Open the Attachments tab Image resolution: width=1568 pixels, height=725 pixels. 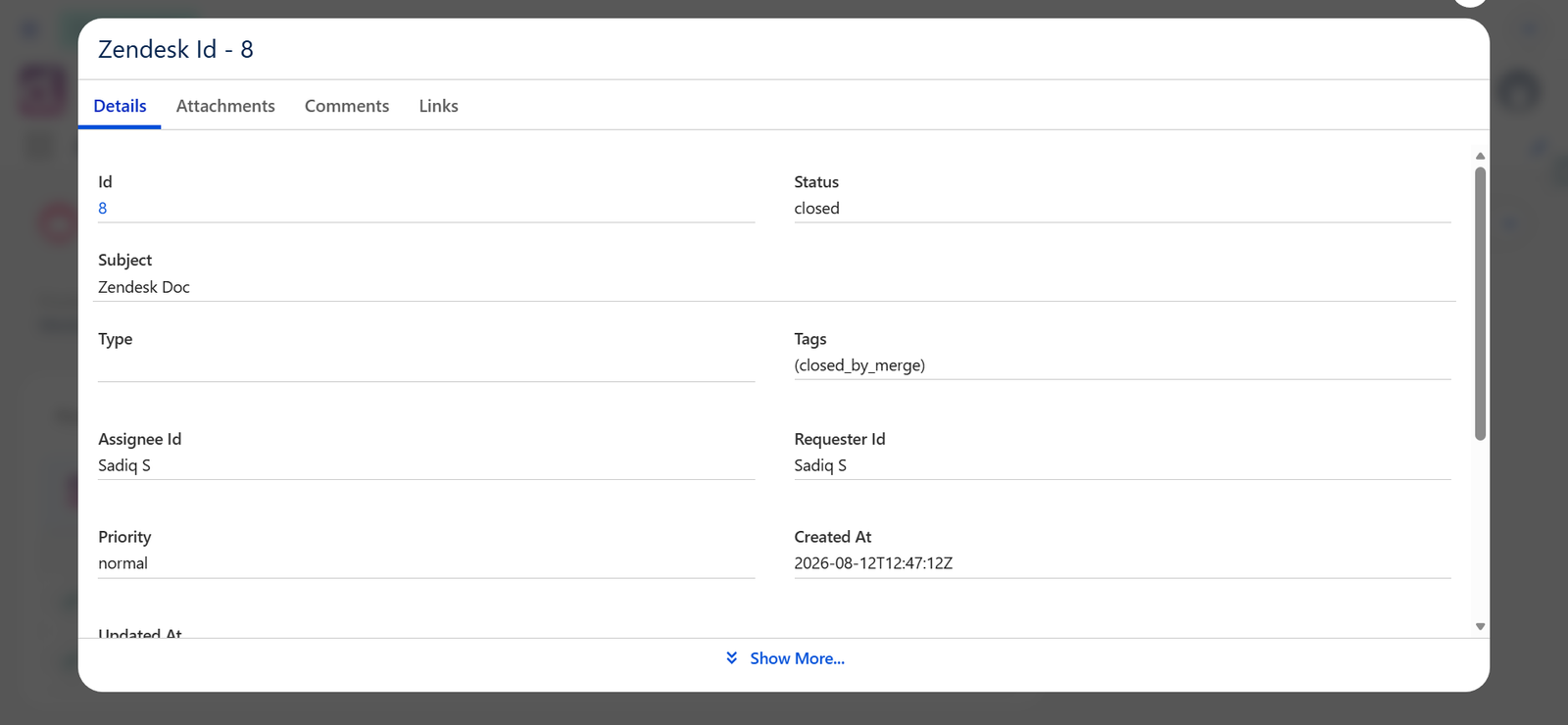[225, 106]
